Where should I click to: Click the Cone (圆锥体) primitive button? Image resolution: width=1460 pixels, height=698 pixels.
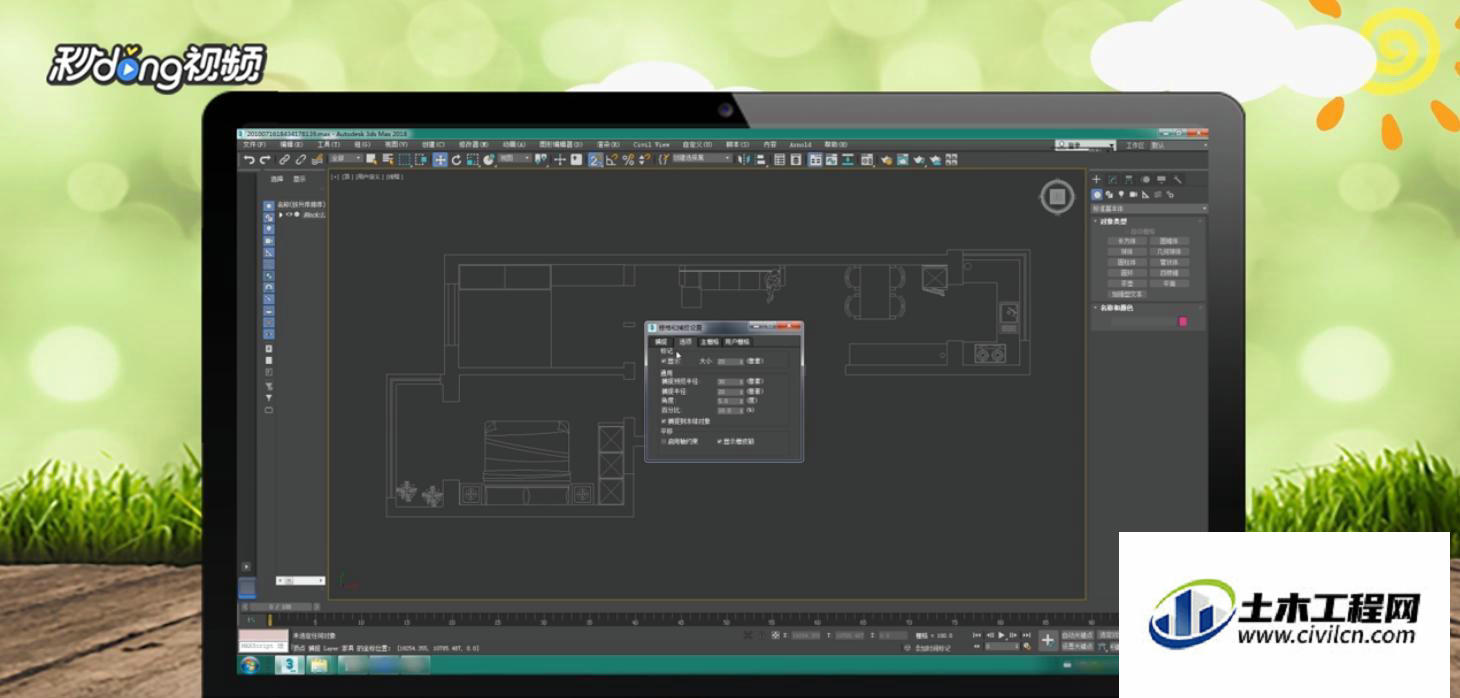click(x=1169, y=241)
